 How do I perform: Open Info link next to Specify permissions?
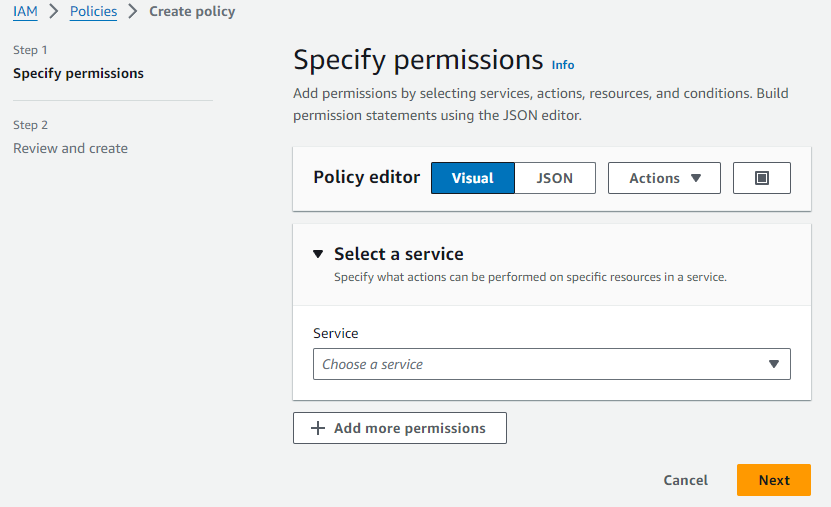tap(563, 64)
